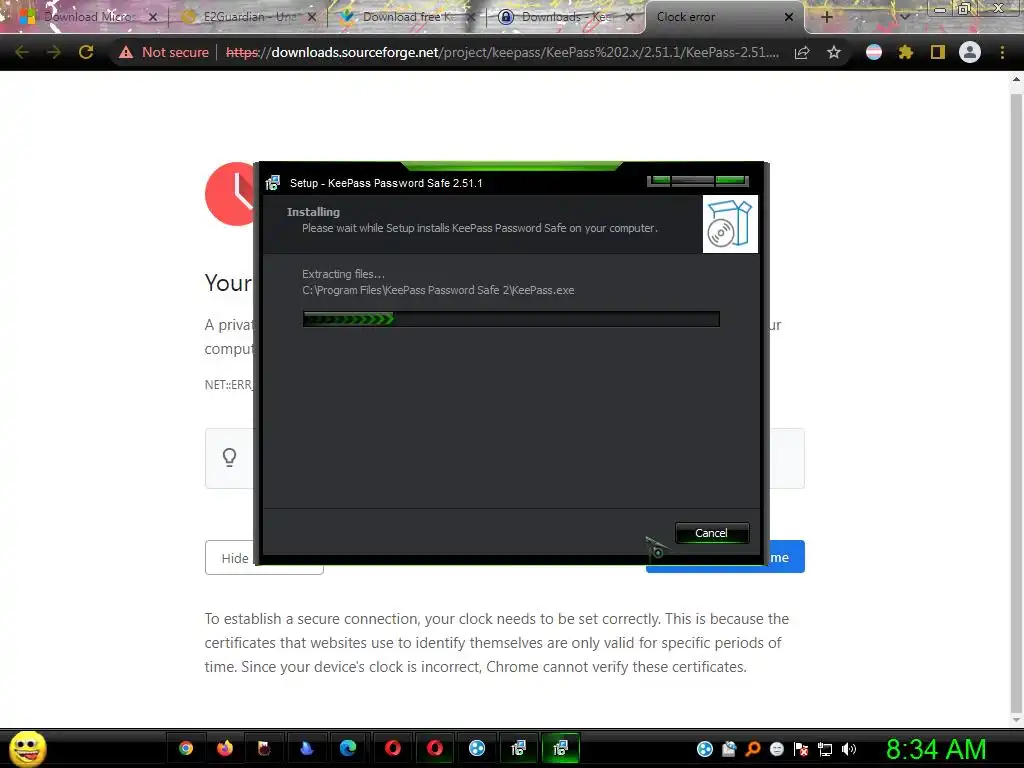This screenshot has height=768, width=1024.
Task: Click the KeePass.exe file path text
Action: pyautogui.click(x=438, y=290)
